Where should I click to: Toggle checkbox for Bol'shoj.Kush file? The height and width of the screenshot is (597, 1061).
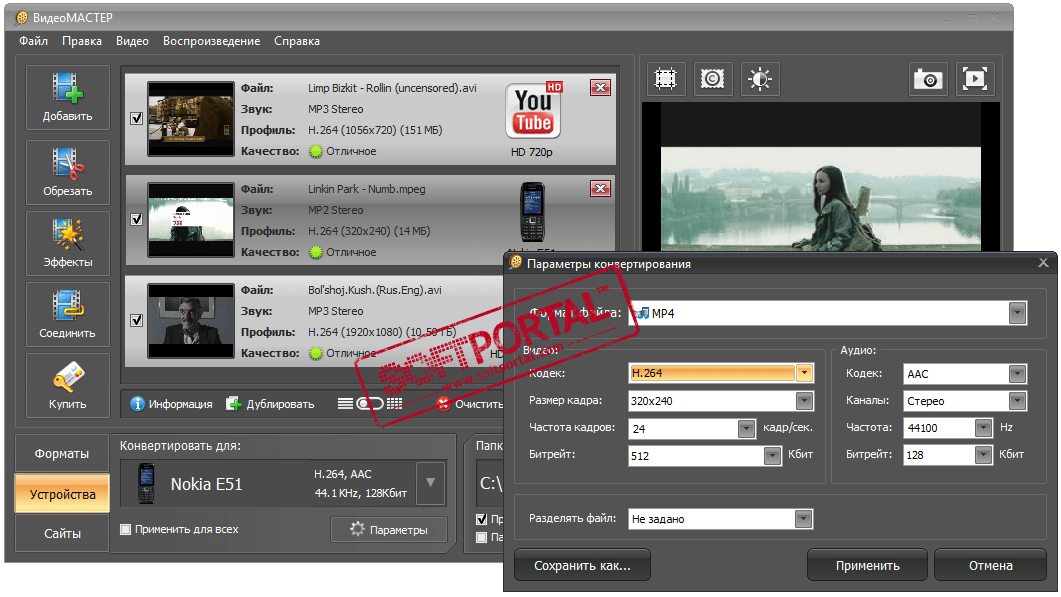[x=137, y=320]
